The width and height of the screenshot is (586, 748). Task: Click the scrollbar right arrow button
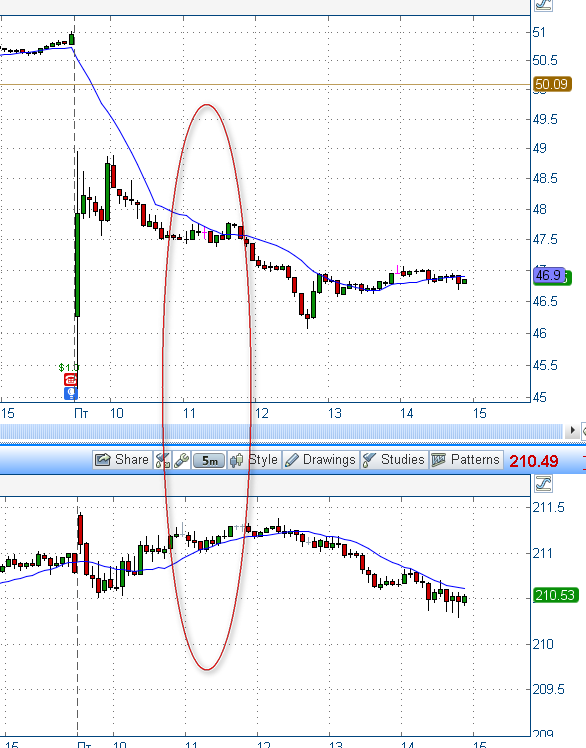click(572, 431)
